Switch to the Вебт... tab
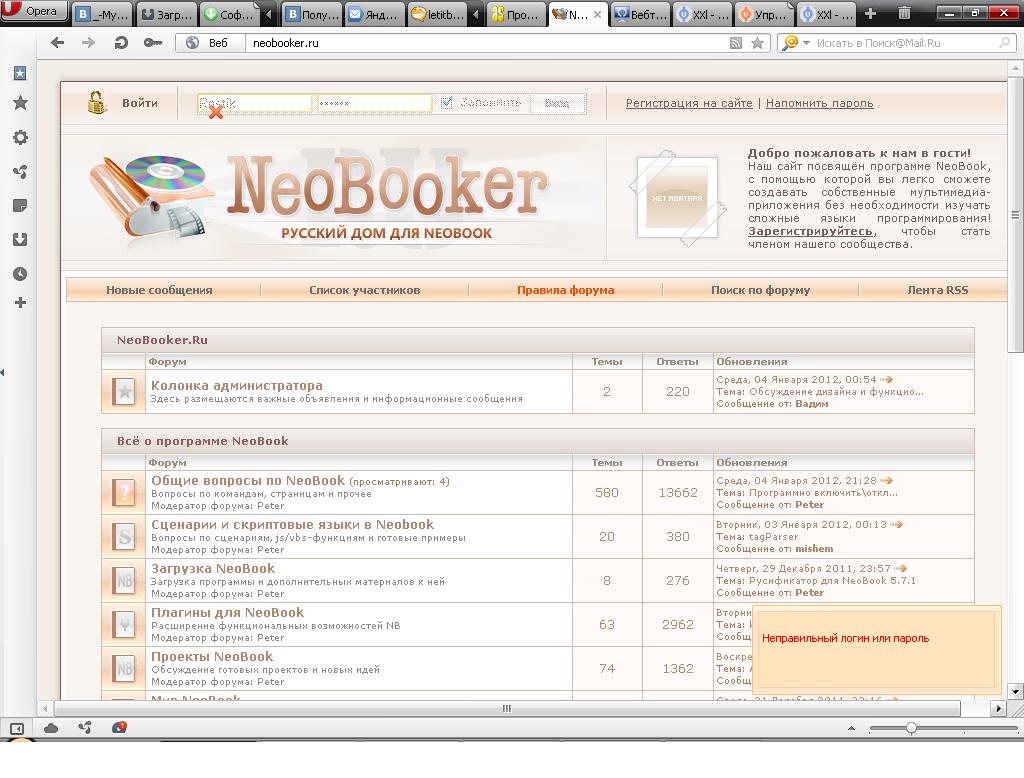 [641, 14]
